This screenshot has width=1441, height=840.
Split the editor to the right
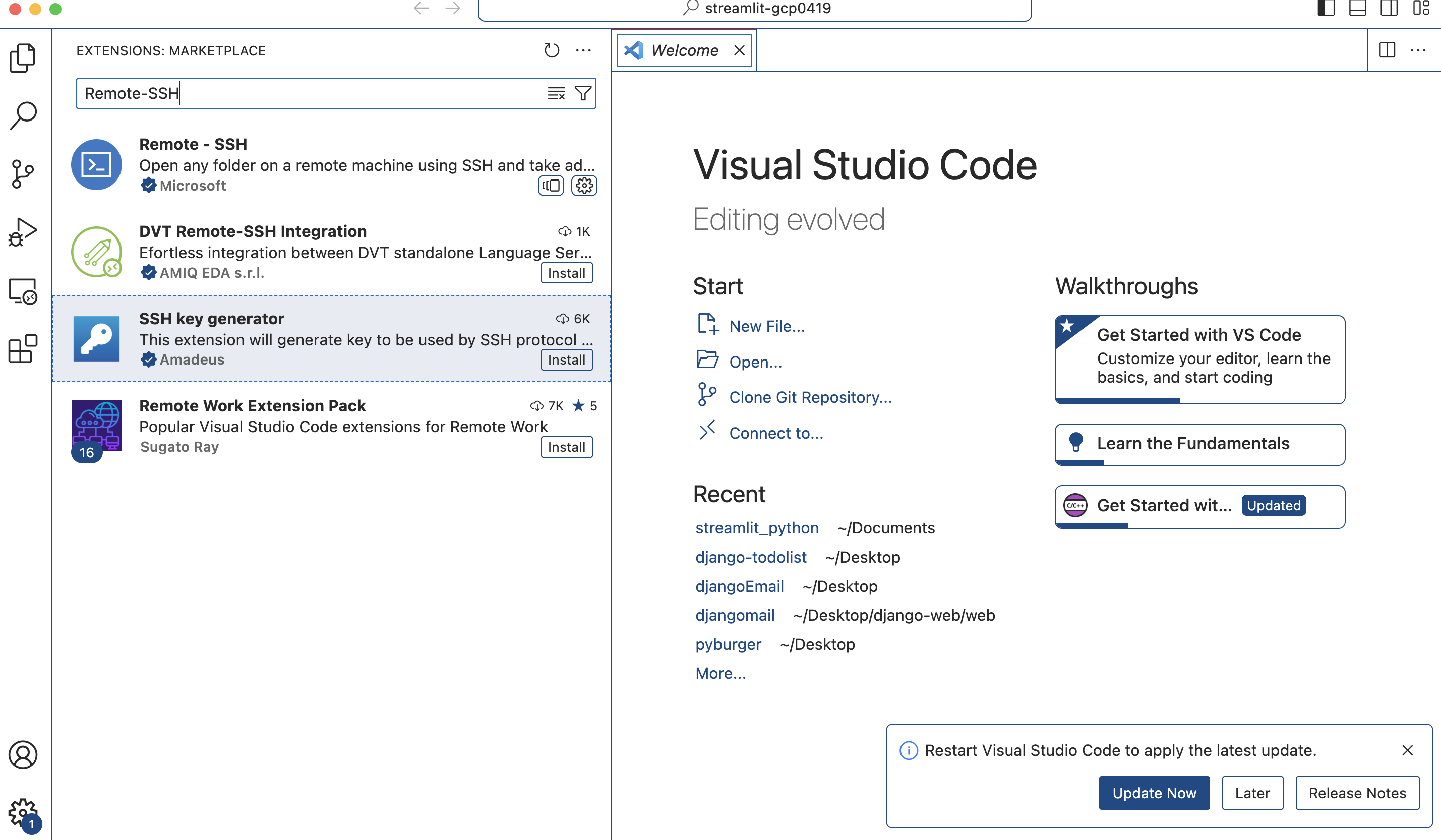point(1387,50)
